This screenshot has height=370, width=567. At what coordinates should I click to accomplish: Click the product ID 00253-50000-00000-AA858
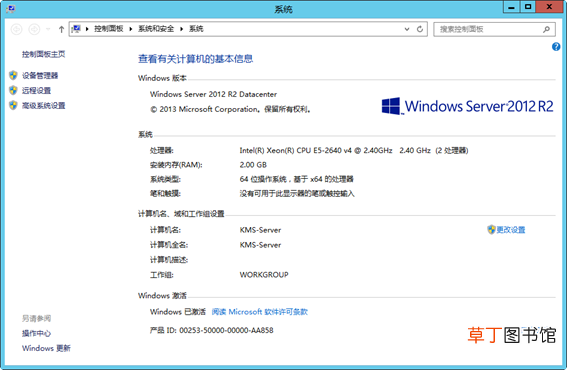(226, 330)
